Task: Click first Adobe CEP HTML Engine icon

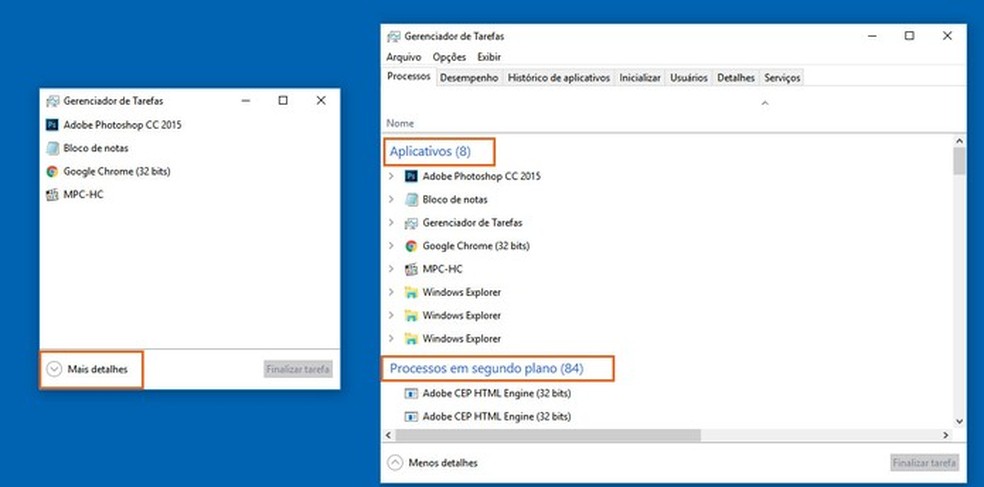Action: [411, 393]
